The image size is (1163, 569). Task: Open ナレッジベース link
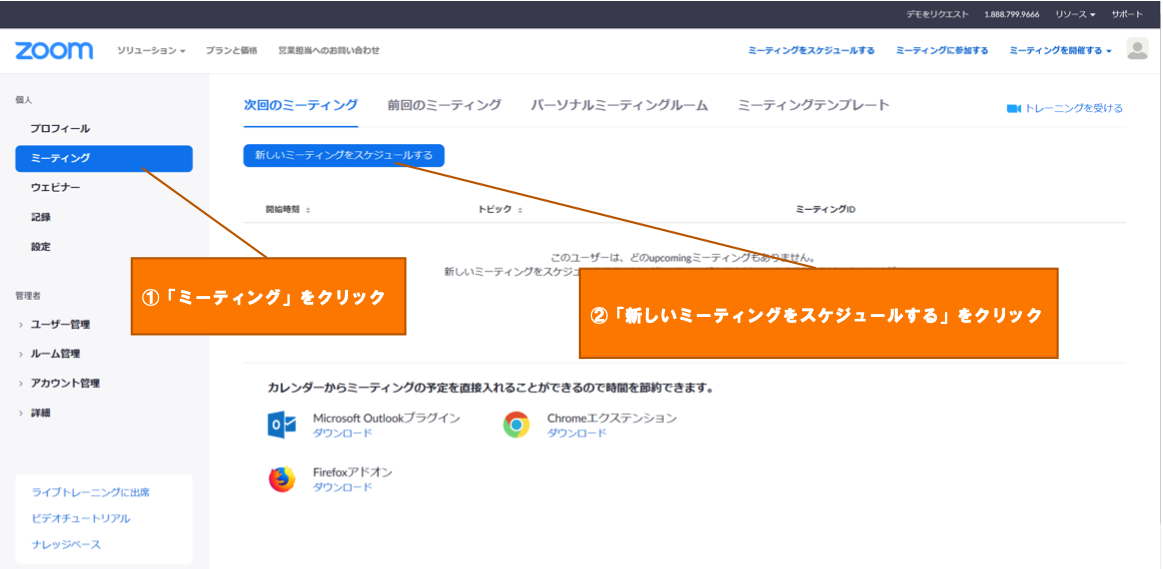pyautogui.click(x=66, y=545)
